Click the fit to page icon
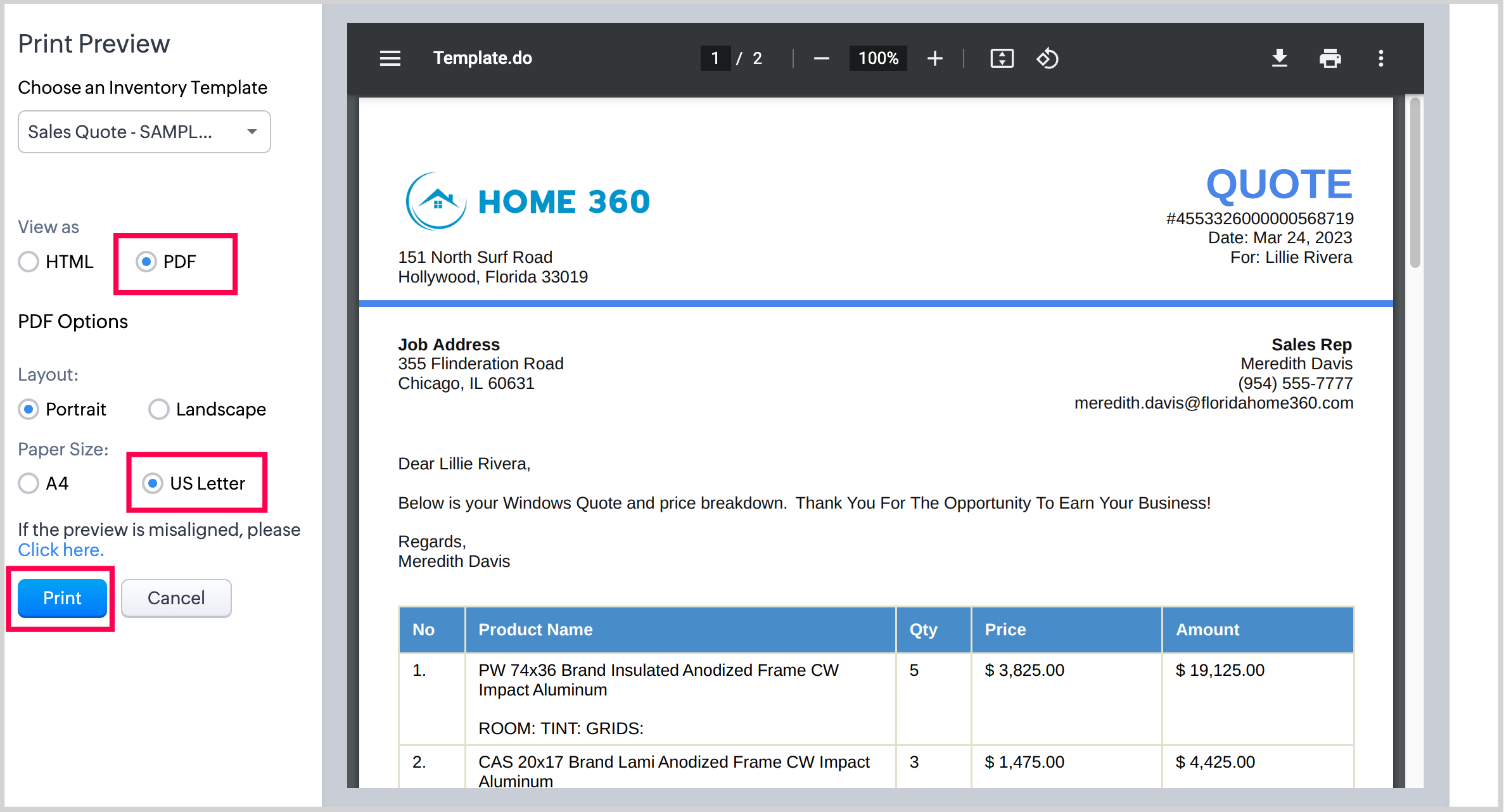 click(1002, 58)
